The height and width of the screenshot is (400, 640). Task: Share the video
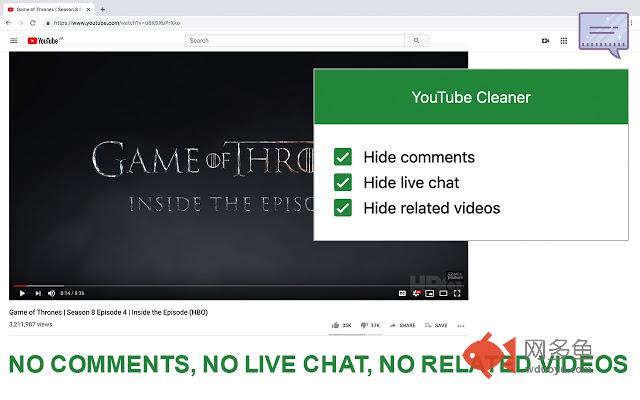tap(402, 325)
